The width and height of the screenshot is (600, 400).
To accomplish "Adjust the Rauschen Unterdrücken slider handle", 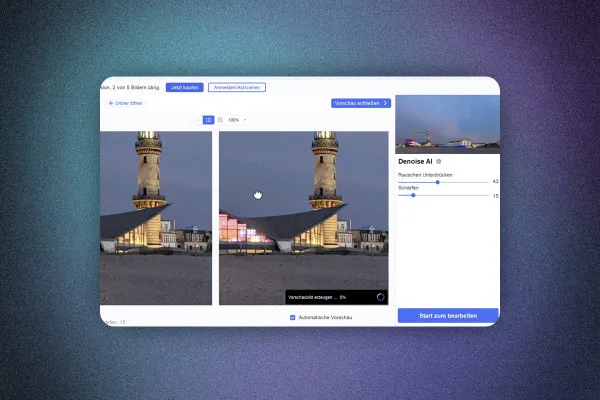I will point(437,182).
